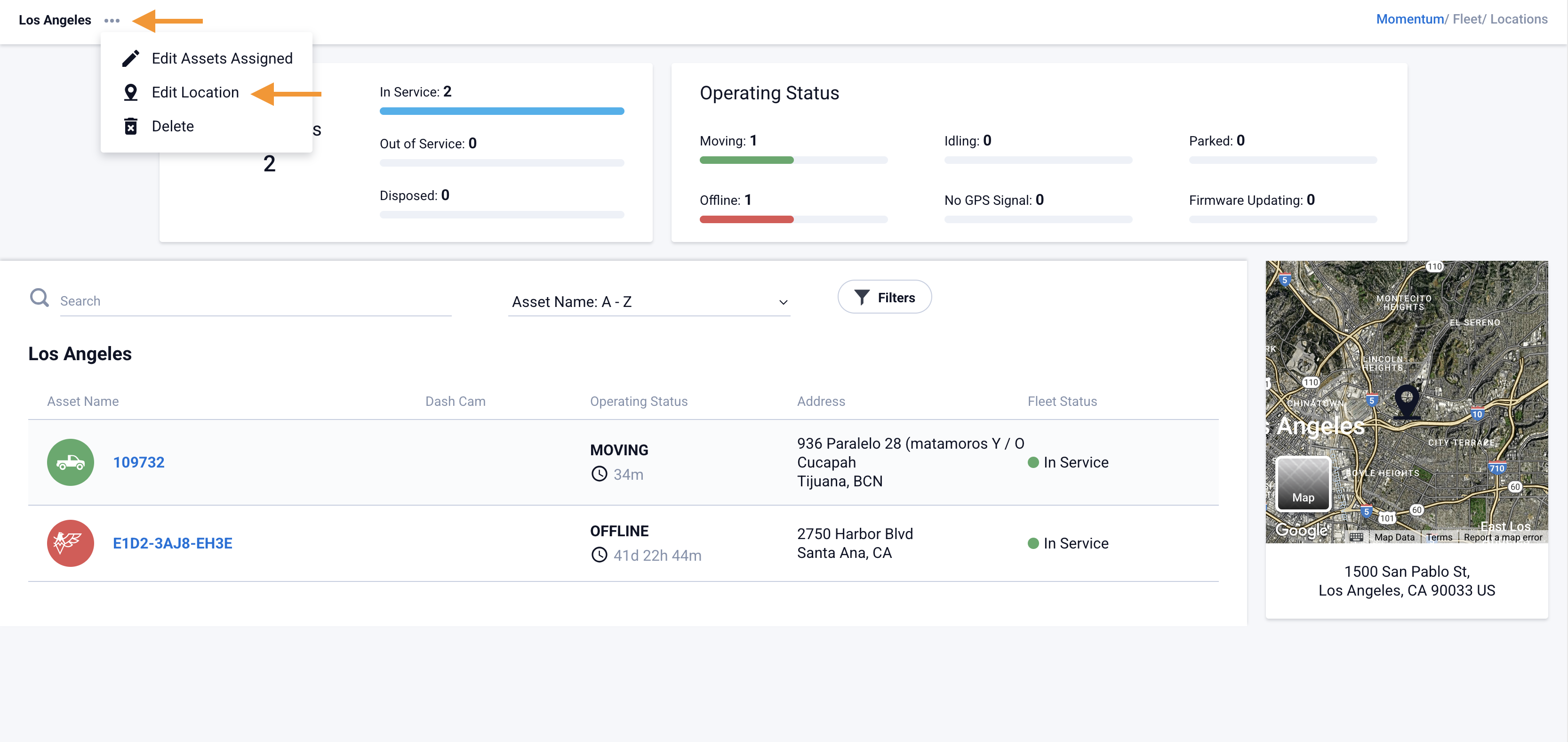Click the three-dot menu beside Los Angeles
The image size is (1568, 742).
click(x=112, y=21)
